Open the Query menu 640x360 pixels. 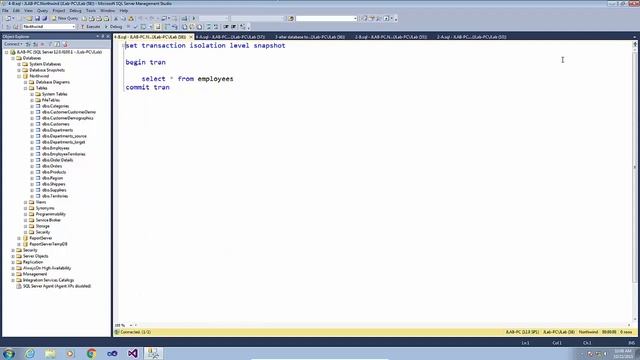coord(42,11)
